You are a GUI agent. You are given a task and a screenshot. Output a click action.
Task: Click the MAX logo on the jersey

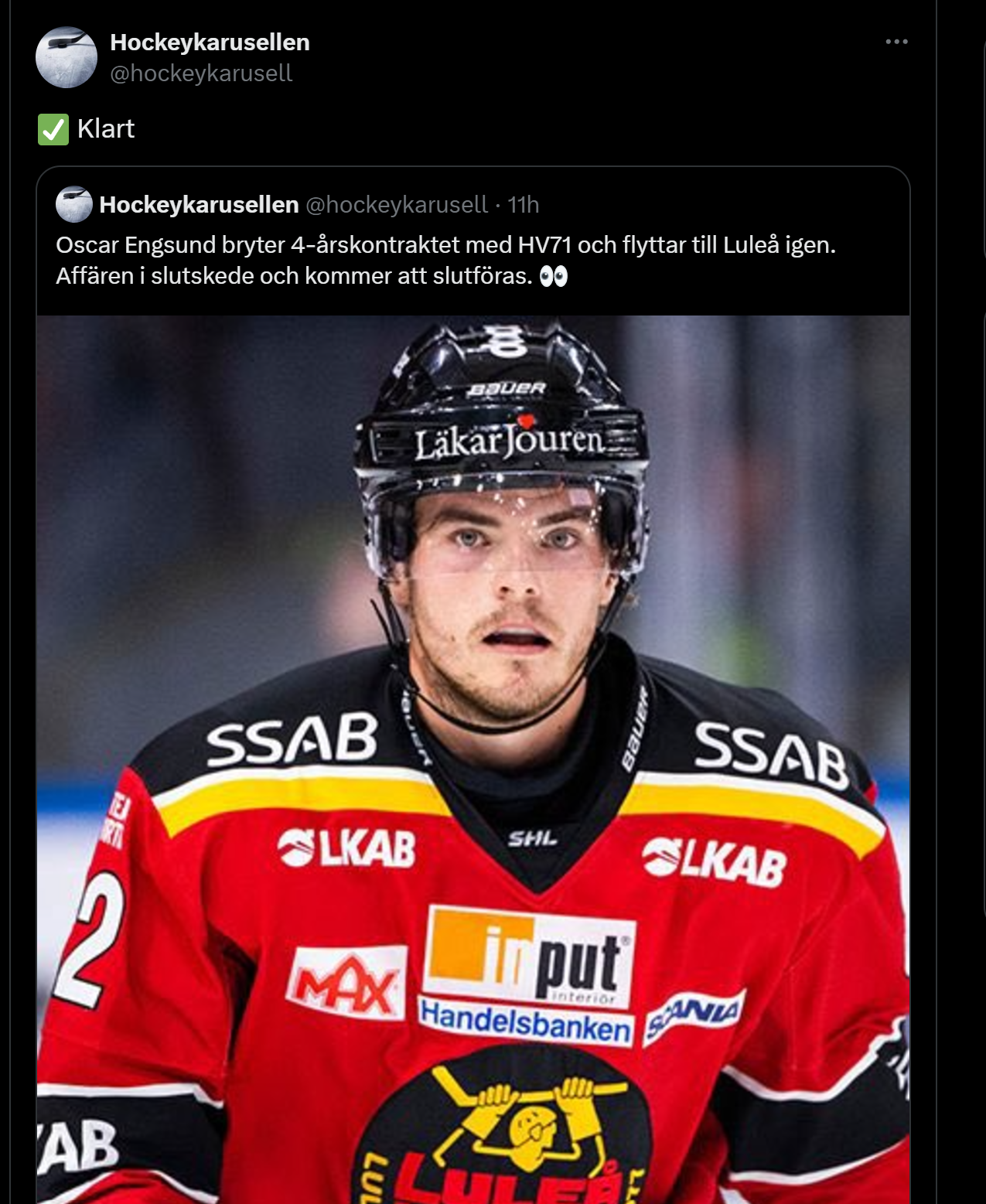point(346,982)
